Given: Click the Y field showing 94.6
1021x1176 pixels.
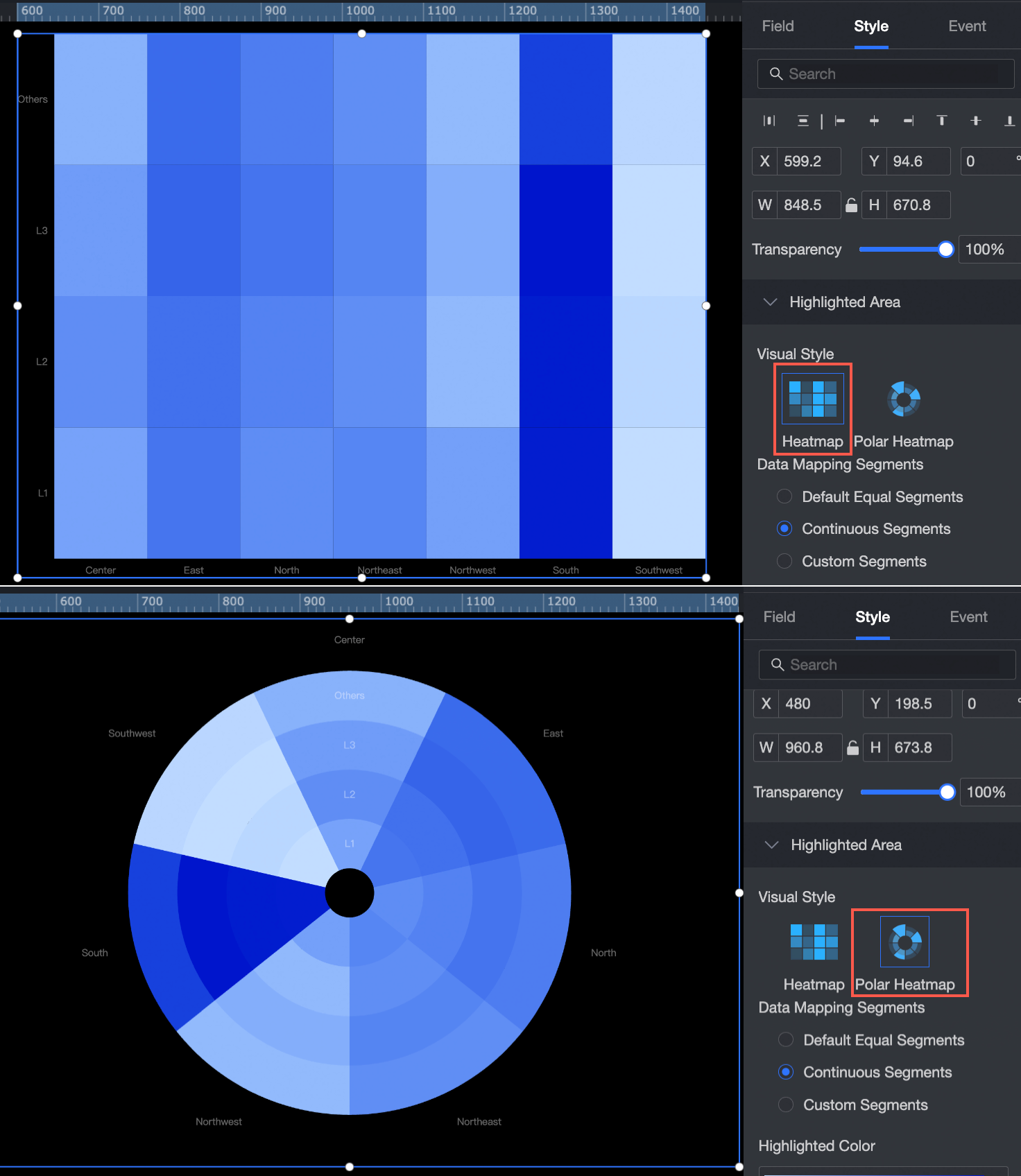Looking at the screenshot, I should click(x=918, y=162).
